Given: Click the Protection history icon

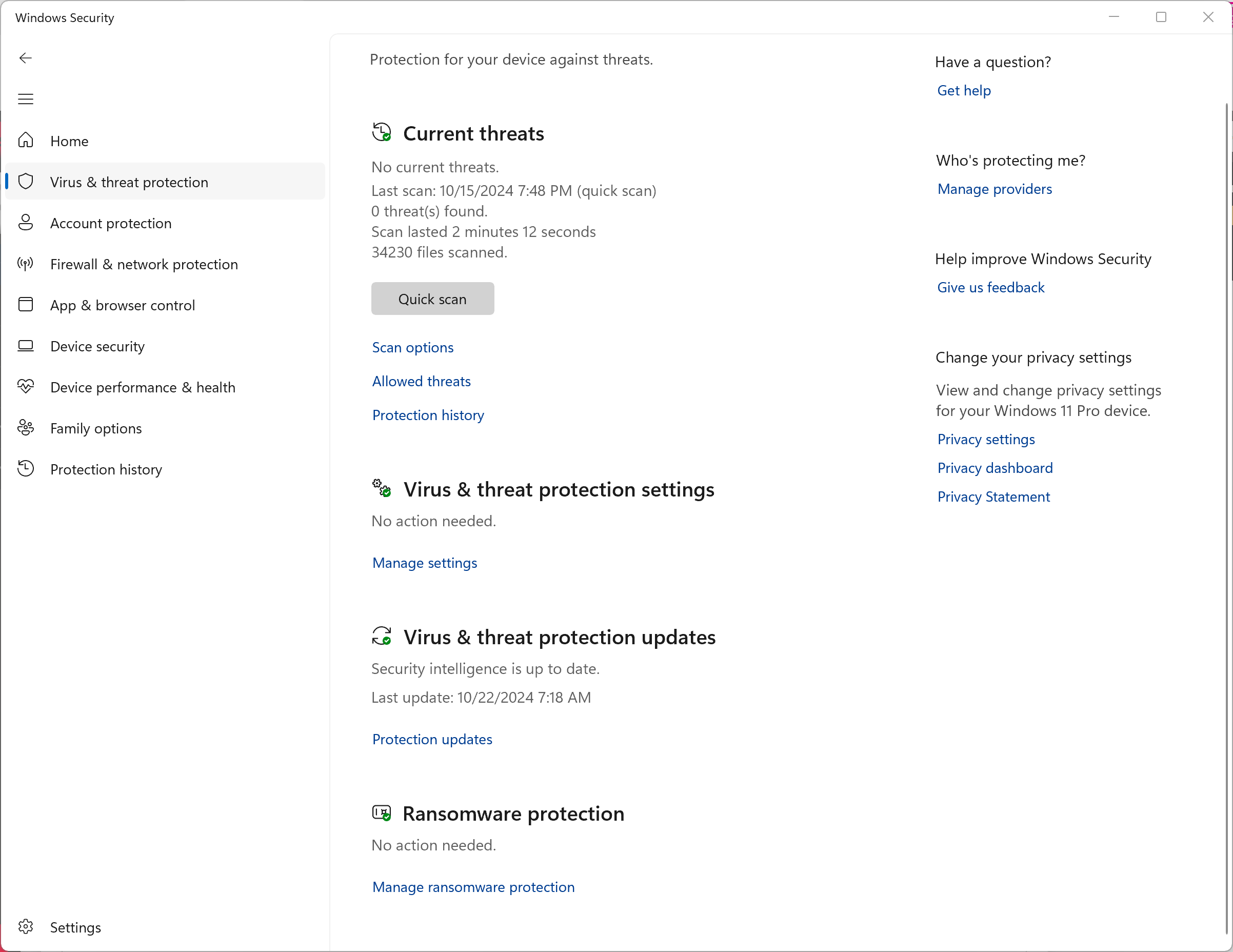Looking at the screenshot, I should click(26, 469).
